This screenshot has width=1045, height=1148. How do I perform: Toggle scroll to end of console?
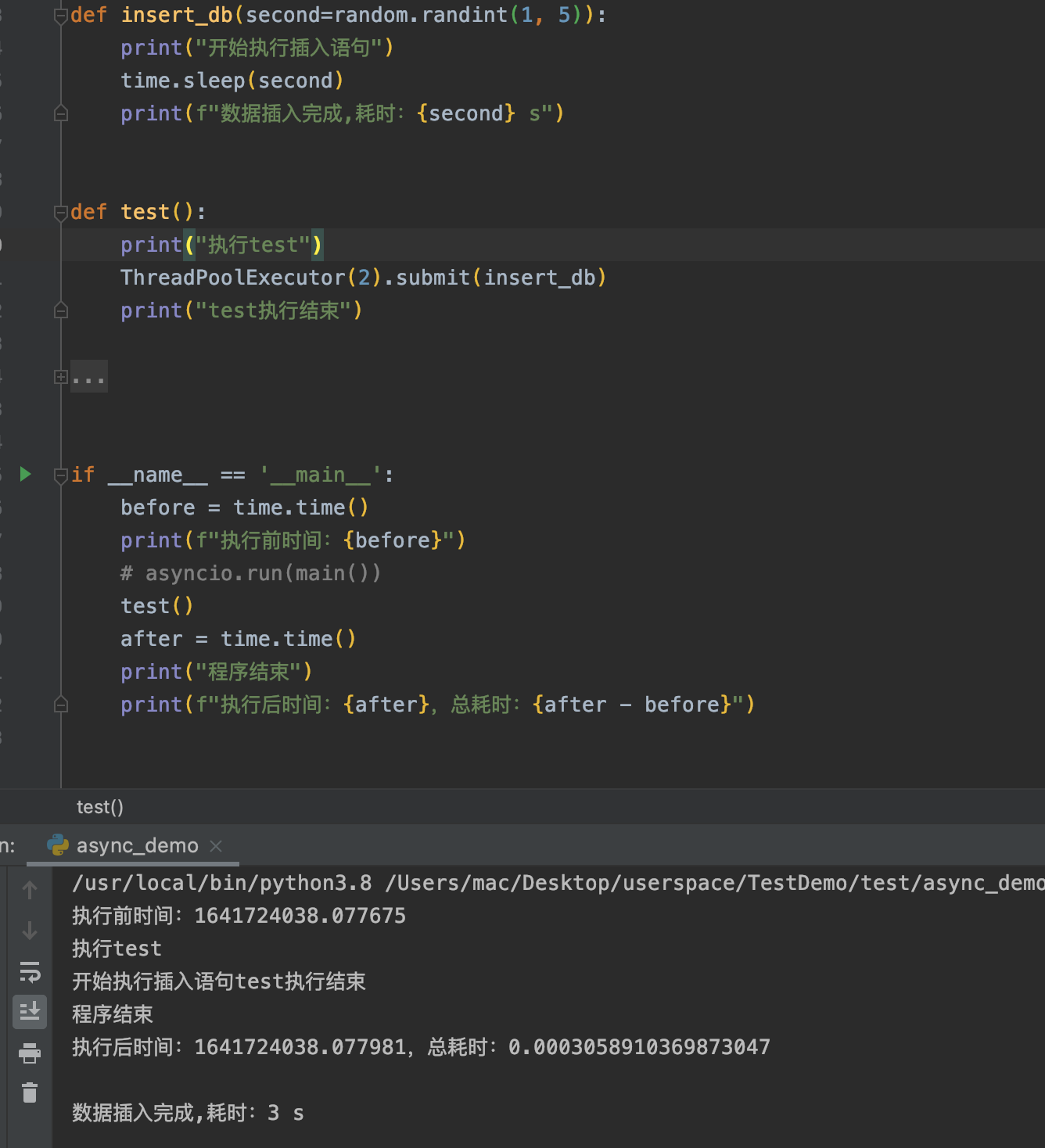30,1012
